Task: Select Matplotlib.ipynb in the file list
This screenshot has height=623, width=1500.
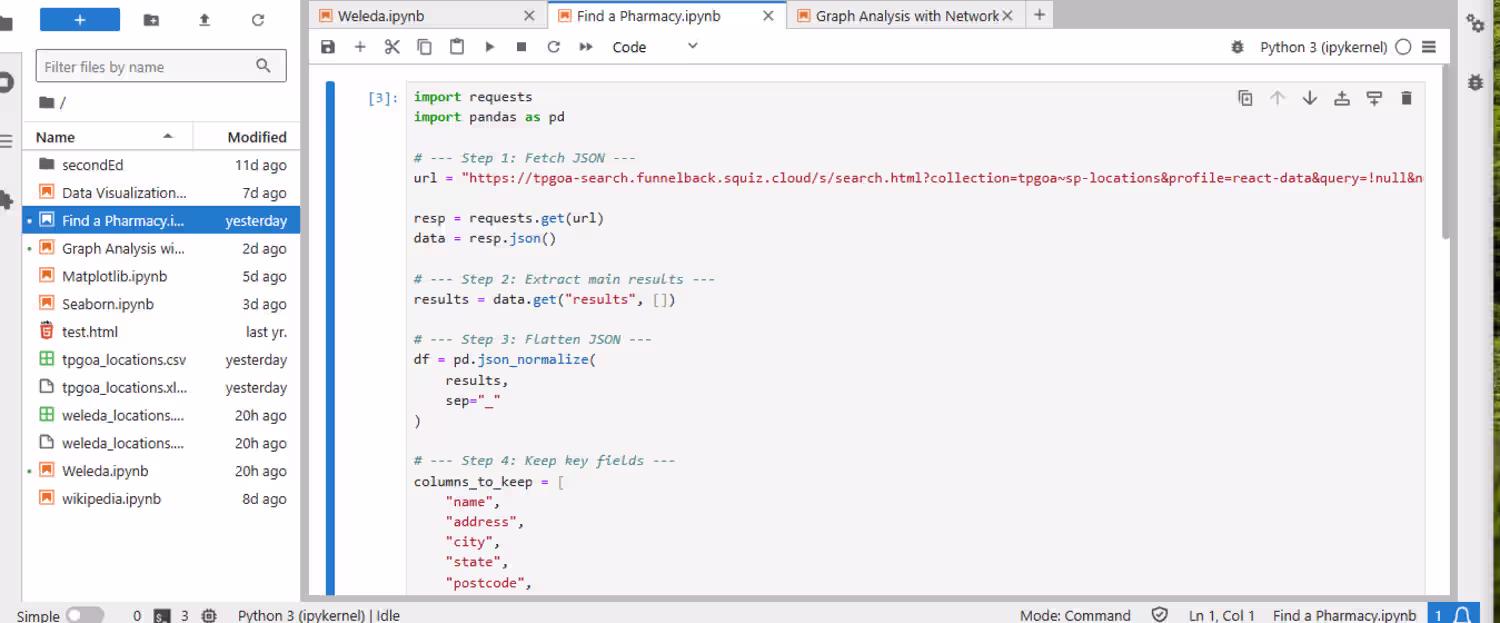Action: (x=161, y=276)
